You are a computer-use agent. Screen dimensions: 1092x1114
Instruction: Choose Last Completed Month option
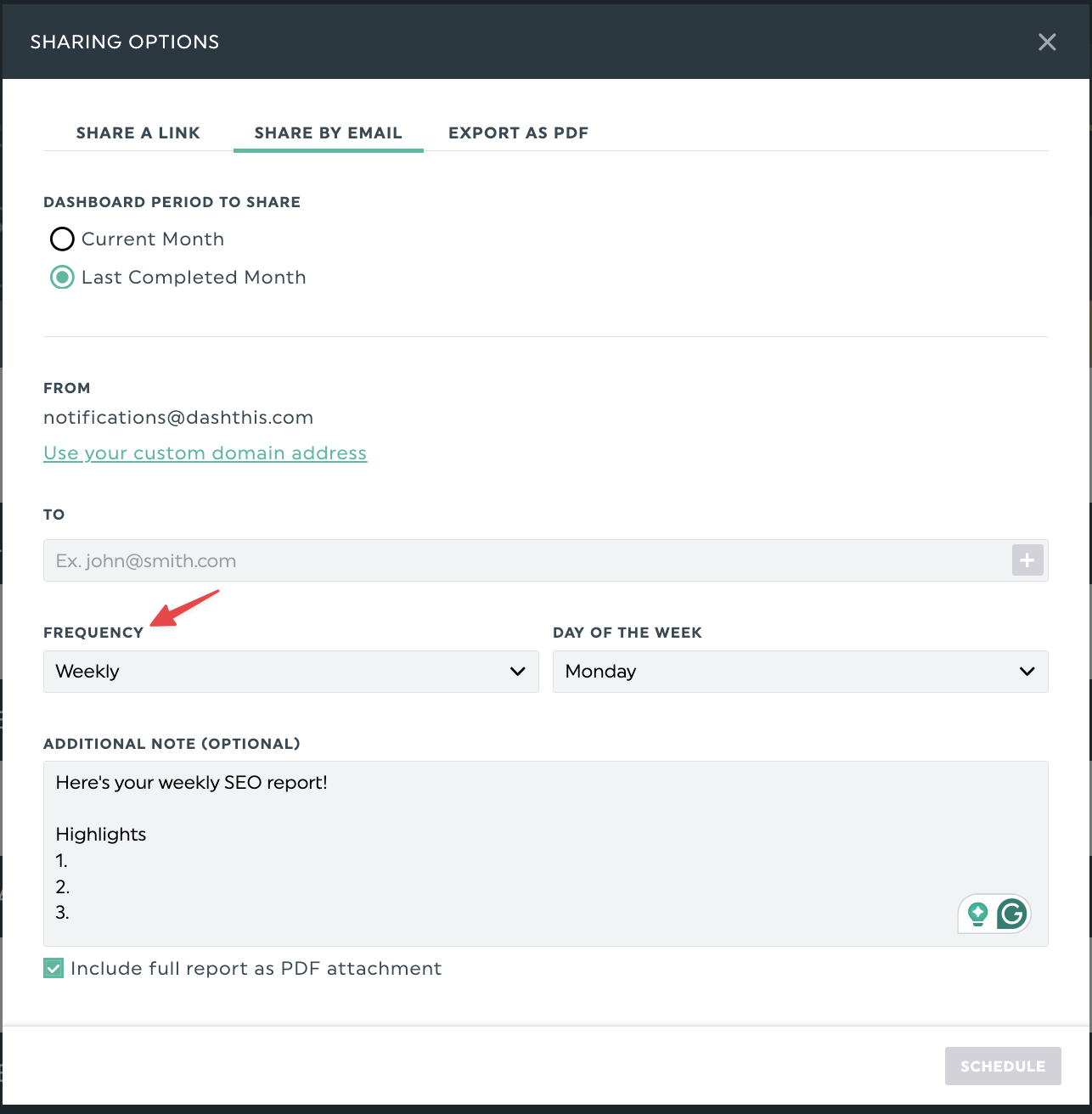62,278
